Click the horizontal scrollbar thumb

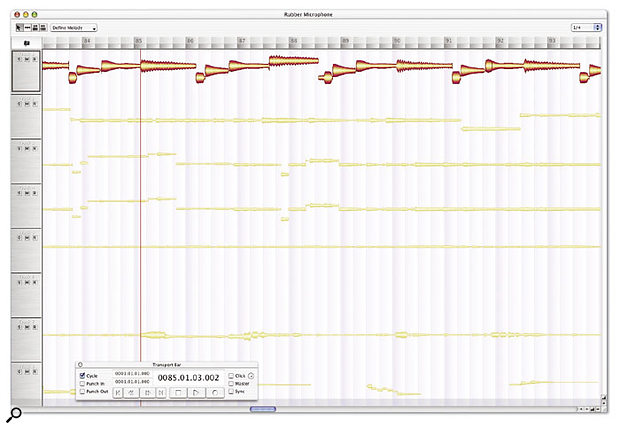coord(263,408)
